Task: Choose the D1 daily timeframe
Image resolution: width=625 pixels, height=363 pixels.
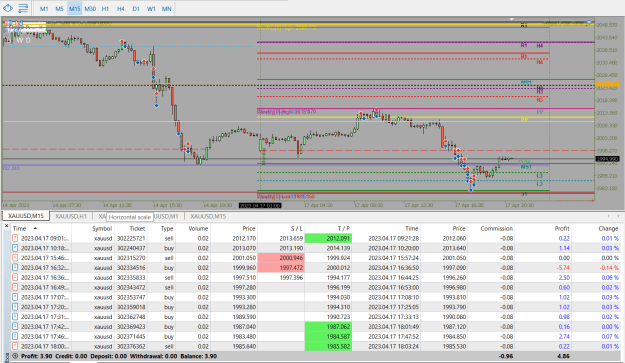Action: tap(136, 8)
